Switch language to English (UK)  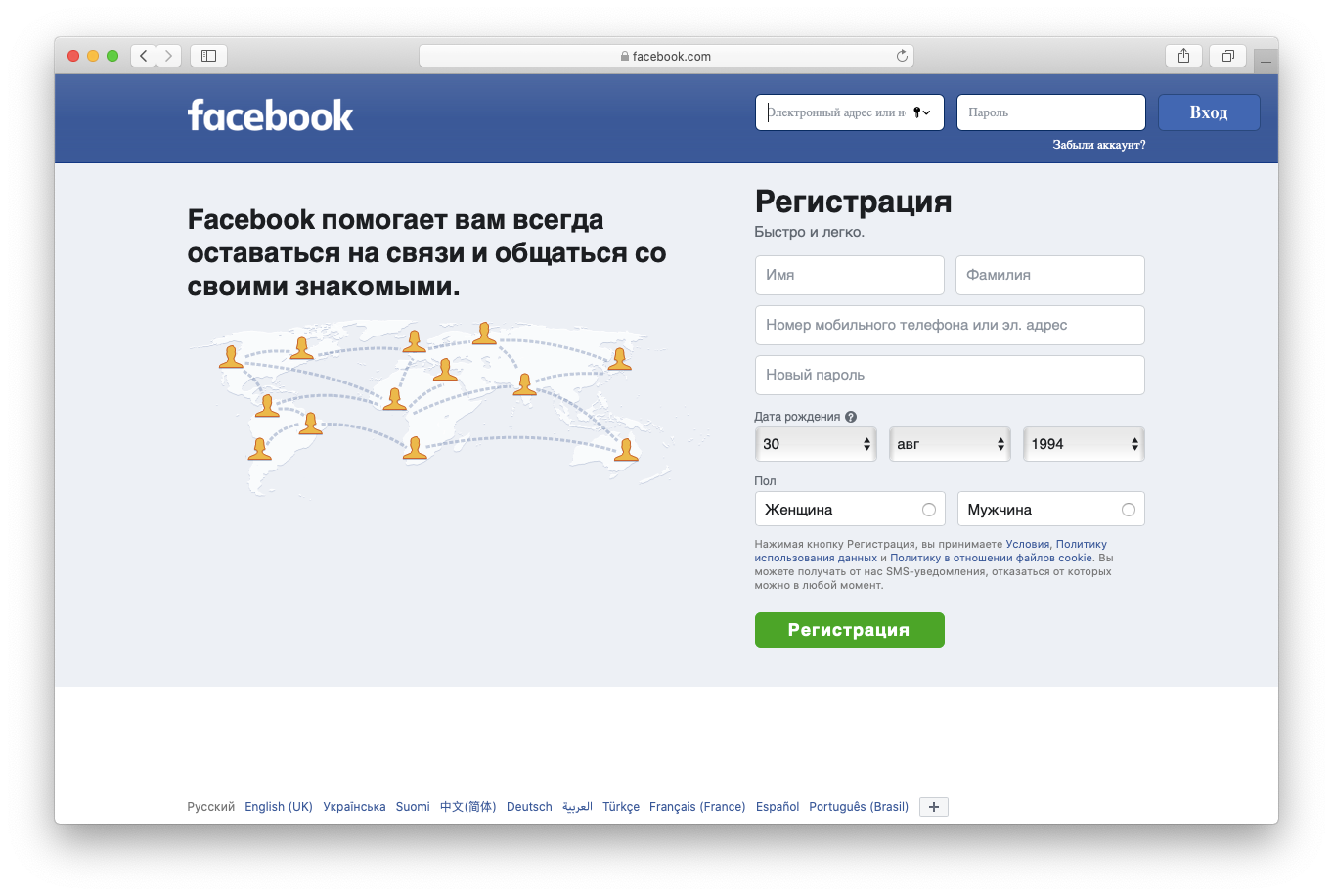[279, 807]
